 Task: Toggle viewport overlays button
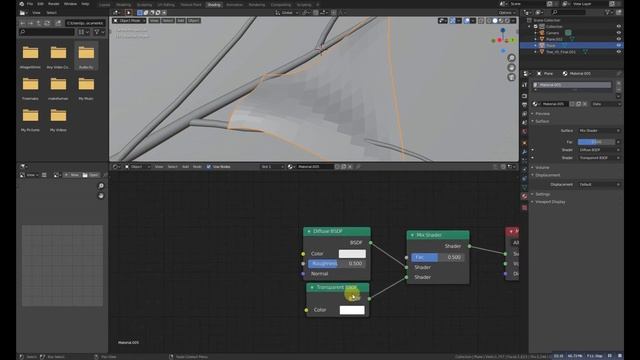point(467,20)
